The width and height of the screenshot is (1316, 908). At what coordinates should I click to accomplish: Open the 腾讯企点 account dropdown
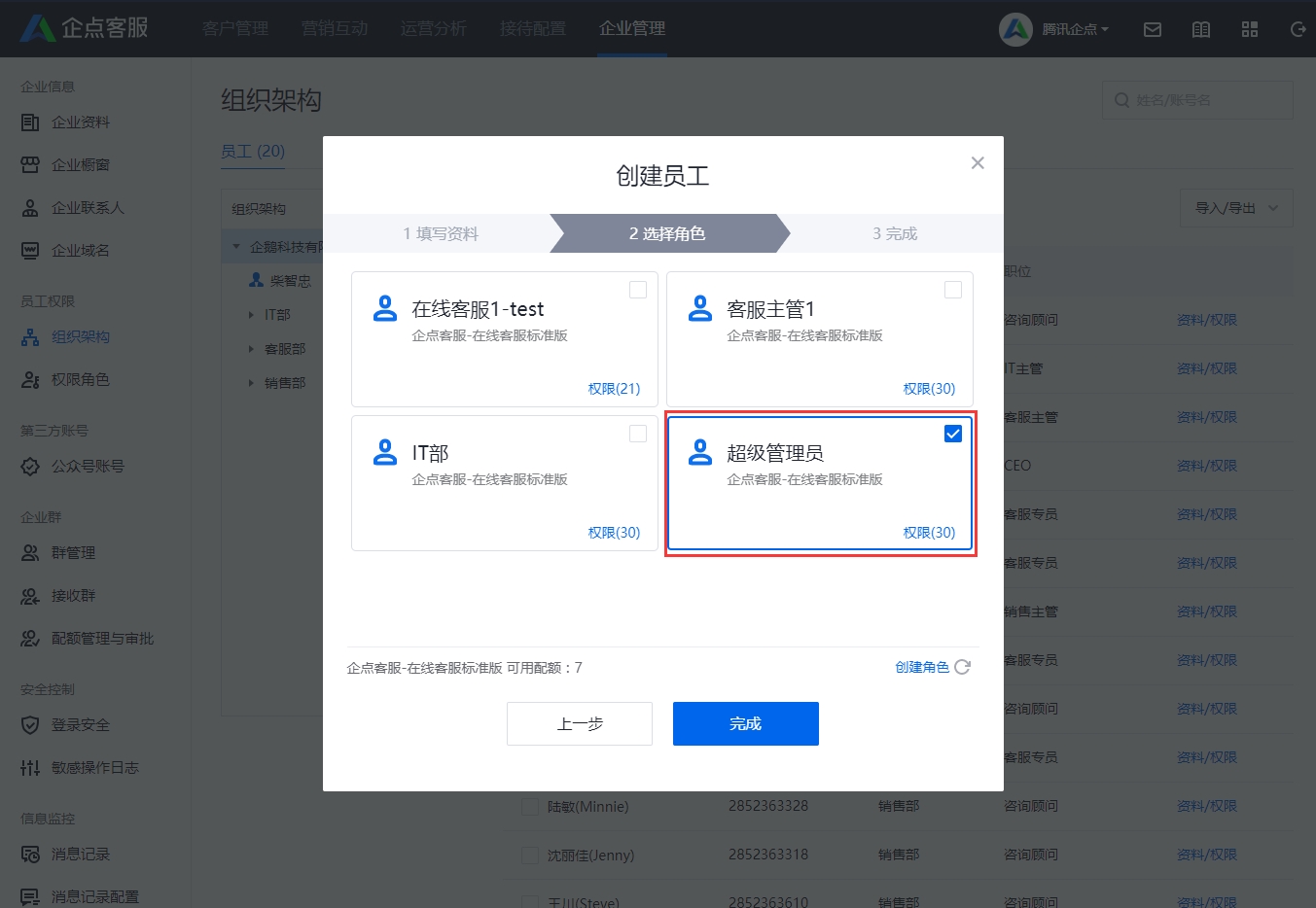pyautogui.click(x=1054, y=29)
